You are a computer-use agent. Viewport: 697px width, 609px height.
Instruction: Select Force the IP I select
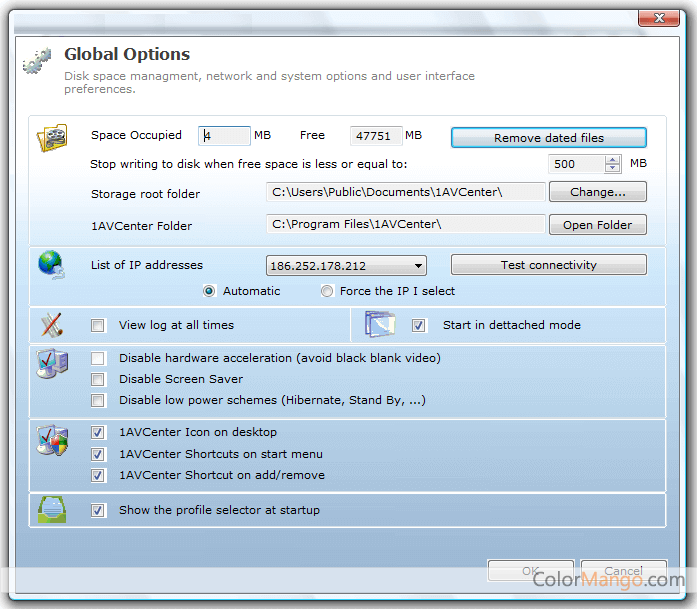point(327,291)
